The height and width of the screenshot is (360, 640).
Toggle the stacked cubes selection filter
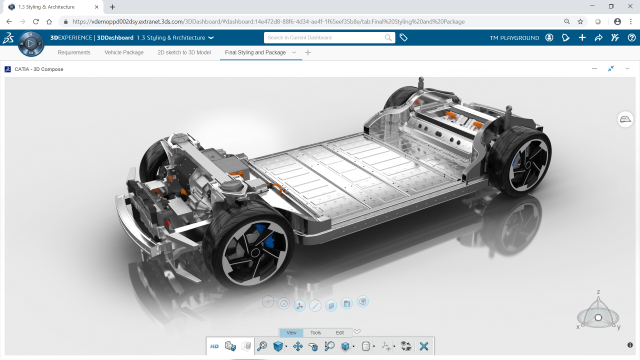[x=362, y=301]
